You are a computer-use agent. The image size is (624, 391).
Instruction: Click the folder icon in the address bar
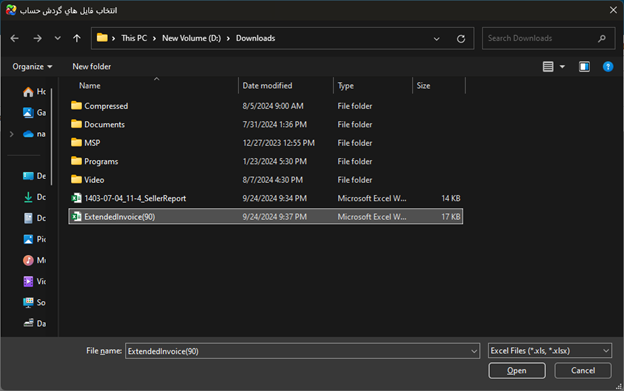pyautogui.click(x=102, y=38)
